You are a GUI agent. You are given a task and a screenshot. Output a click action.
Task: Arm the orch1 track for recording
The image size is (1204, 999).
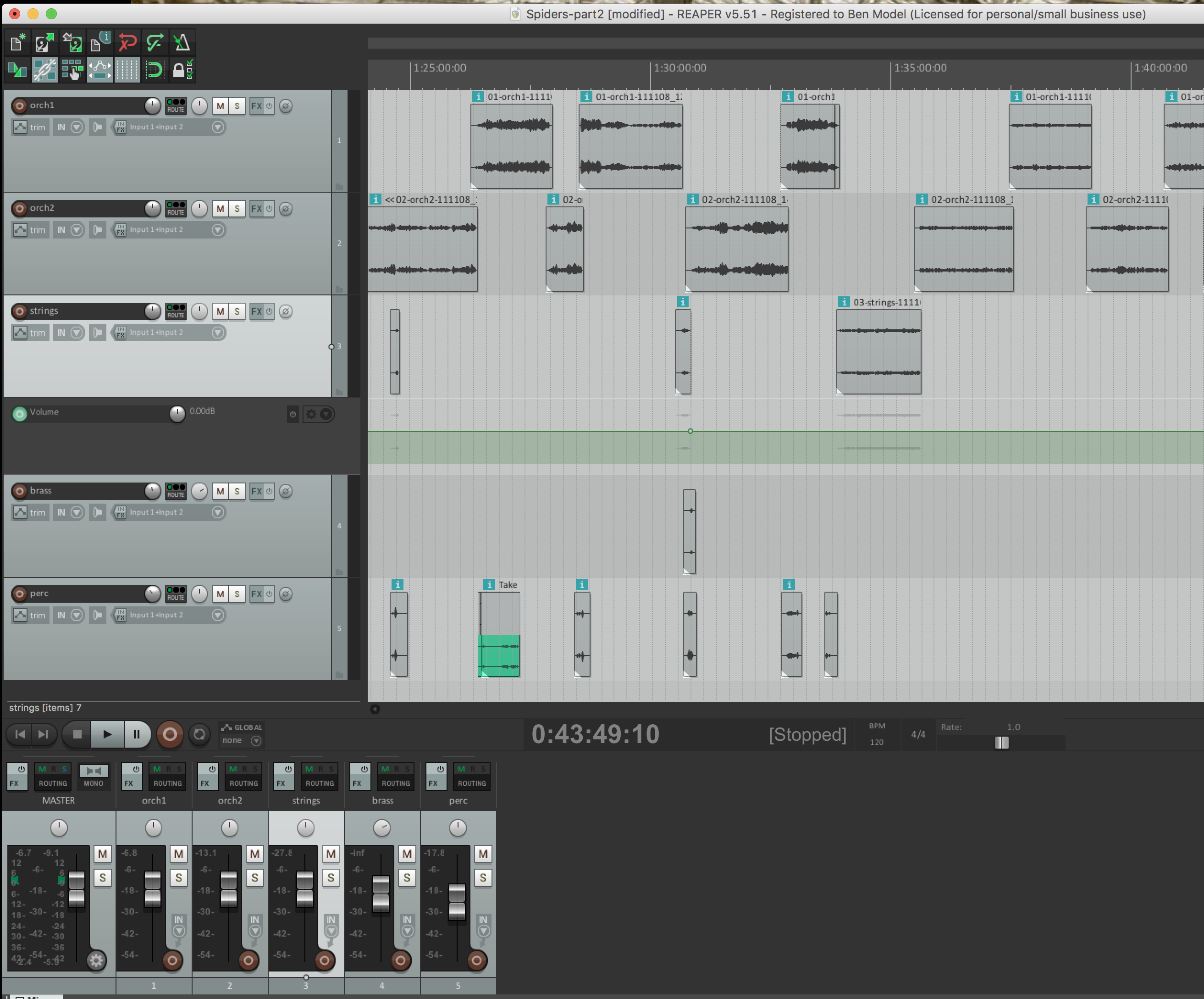pos(20,105)
